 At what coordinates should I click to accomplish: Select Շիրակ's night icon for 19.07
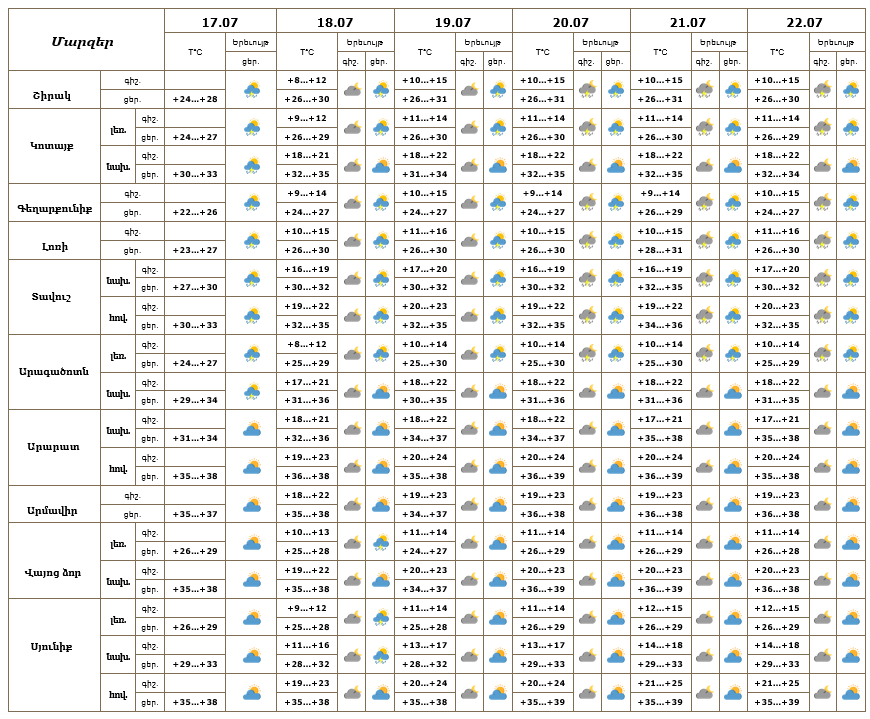pos(469,90)
